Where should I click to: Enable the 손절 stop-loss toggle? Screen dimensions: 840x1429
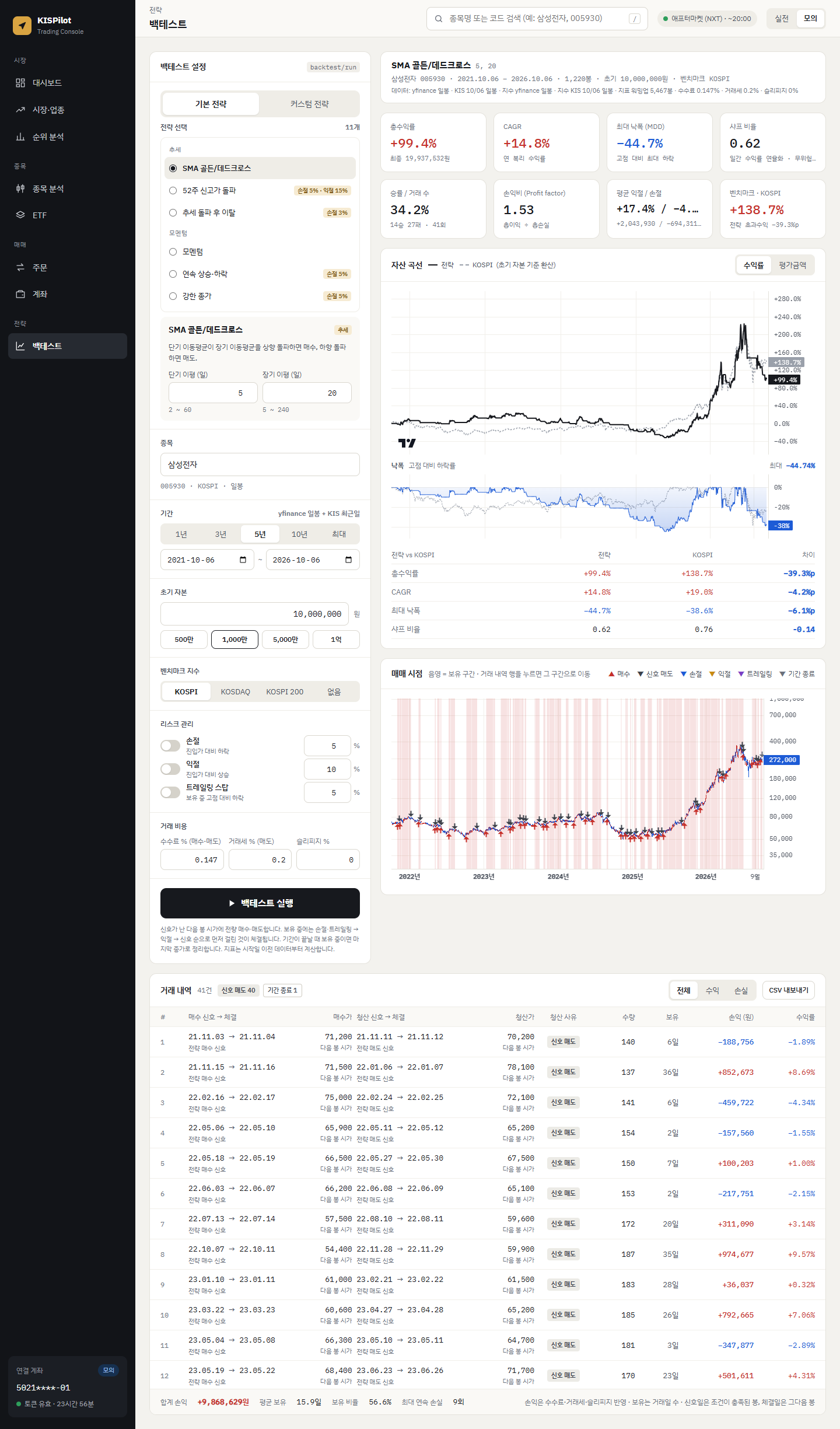170,746
